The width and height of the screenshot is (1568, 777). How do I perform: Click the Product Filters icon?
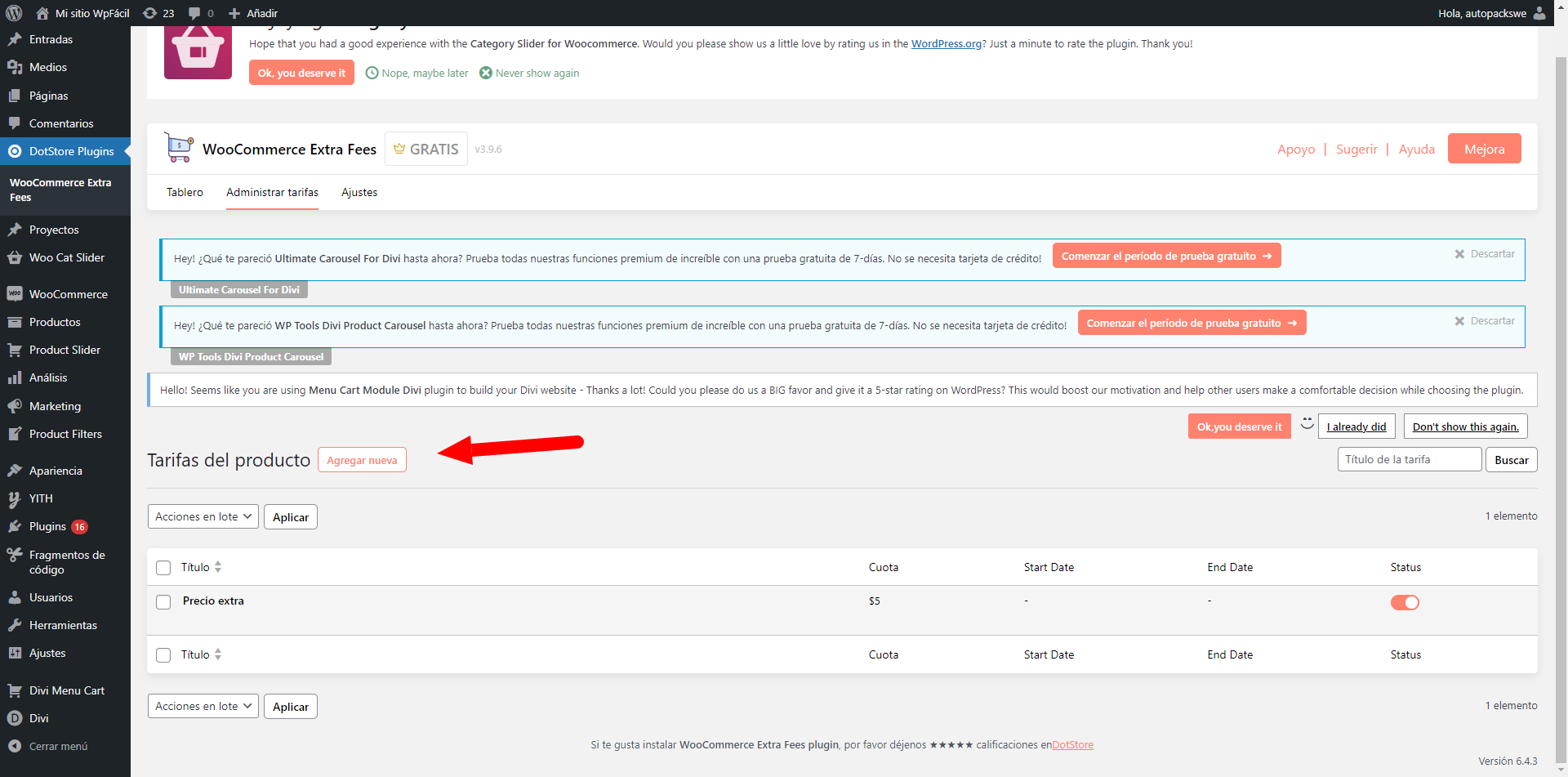15,434
